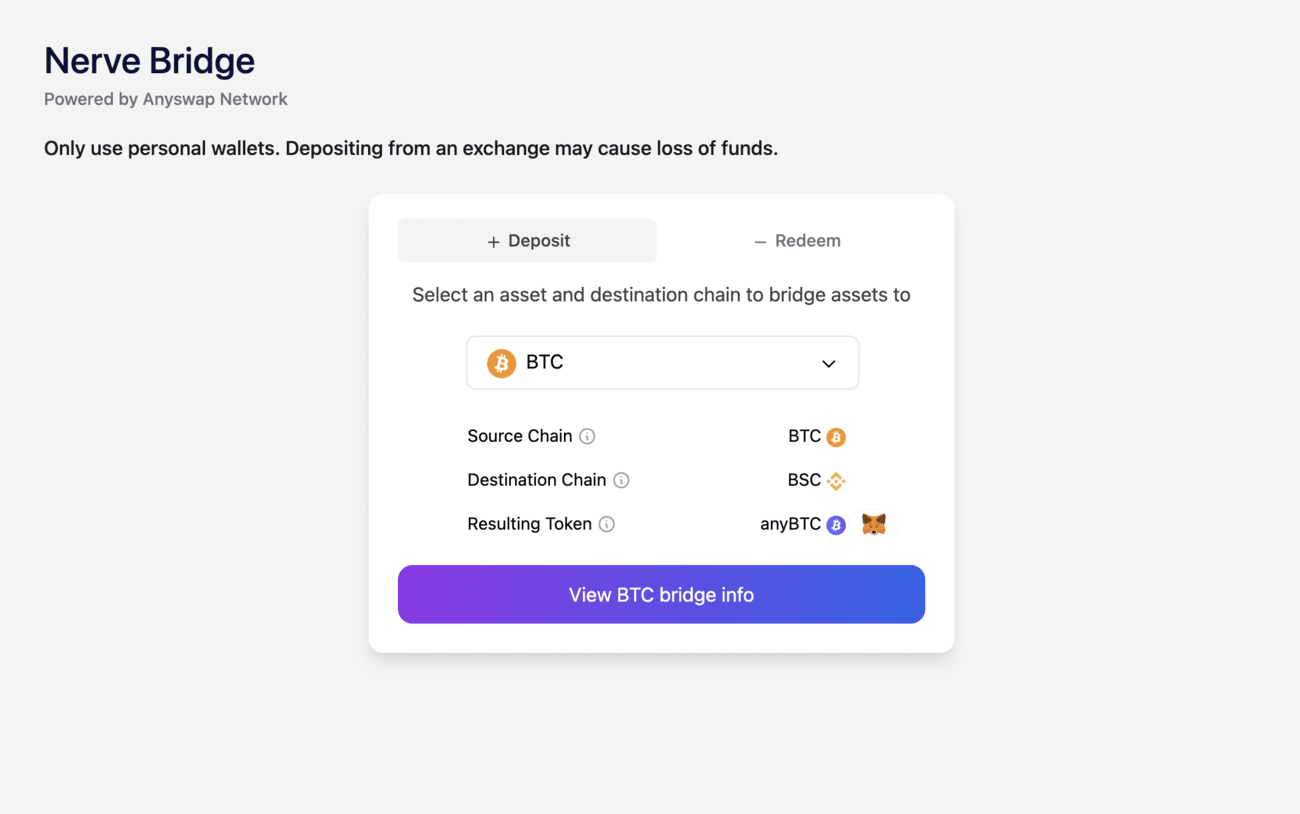This screenshot has height=814, width=1300.
Task: Click the orange Bitcoin icon in asset selector
Action: 501,363
